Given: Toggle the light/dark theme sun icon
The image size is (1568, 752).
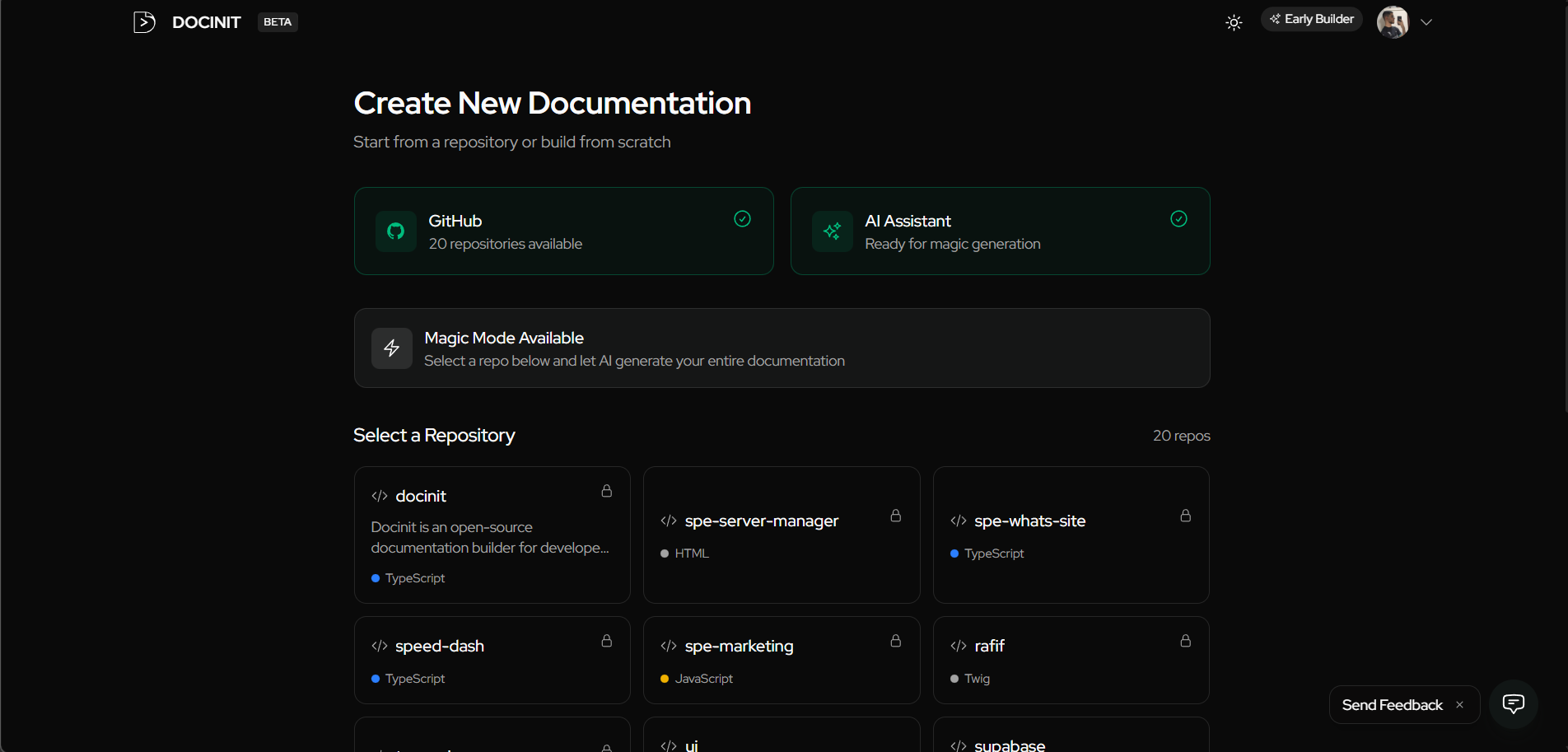Looking at the screenshot, I should click(x=1233, y=22).
